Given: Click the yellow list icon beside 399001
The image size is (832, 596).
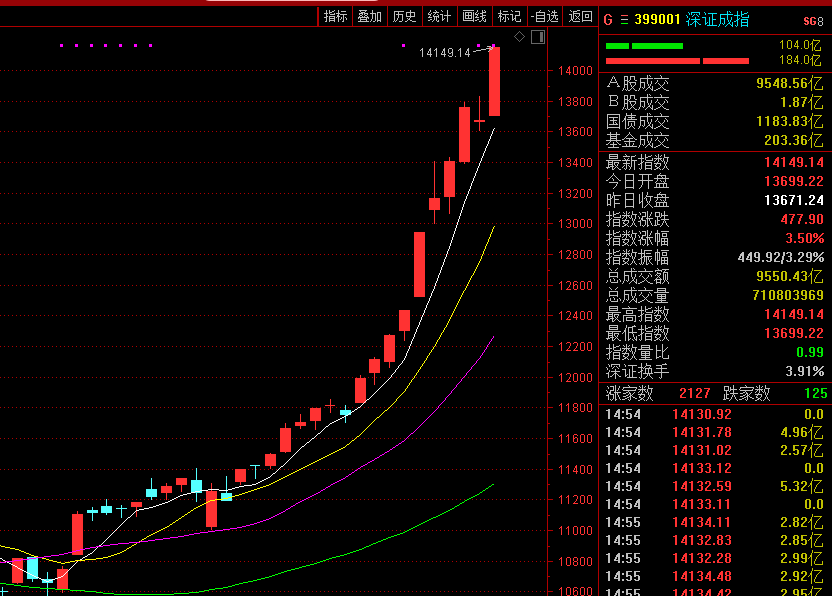Looking at the screenshot, I should pyautogui.click(x=625, y=19).
